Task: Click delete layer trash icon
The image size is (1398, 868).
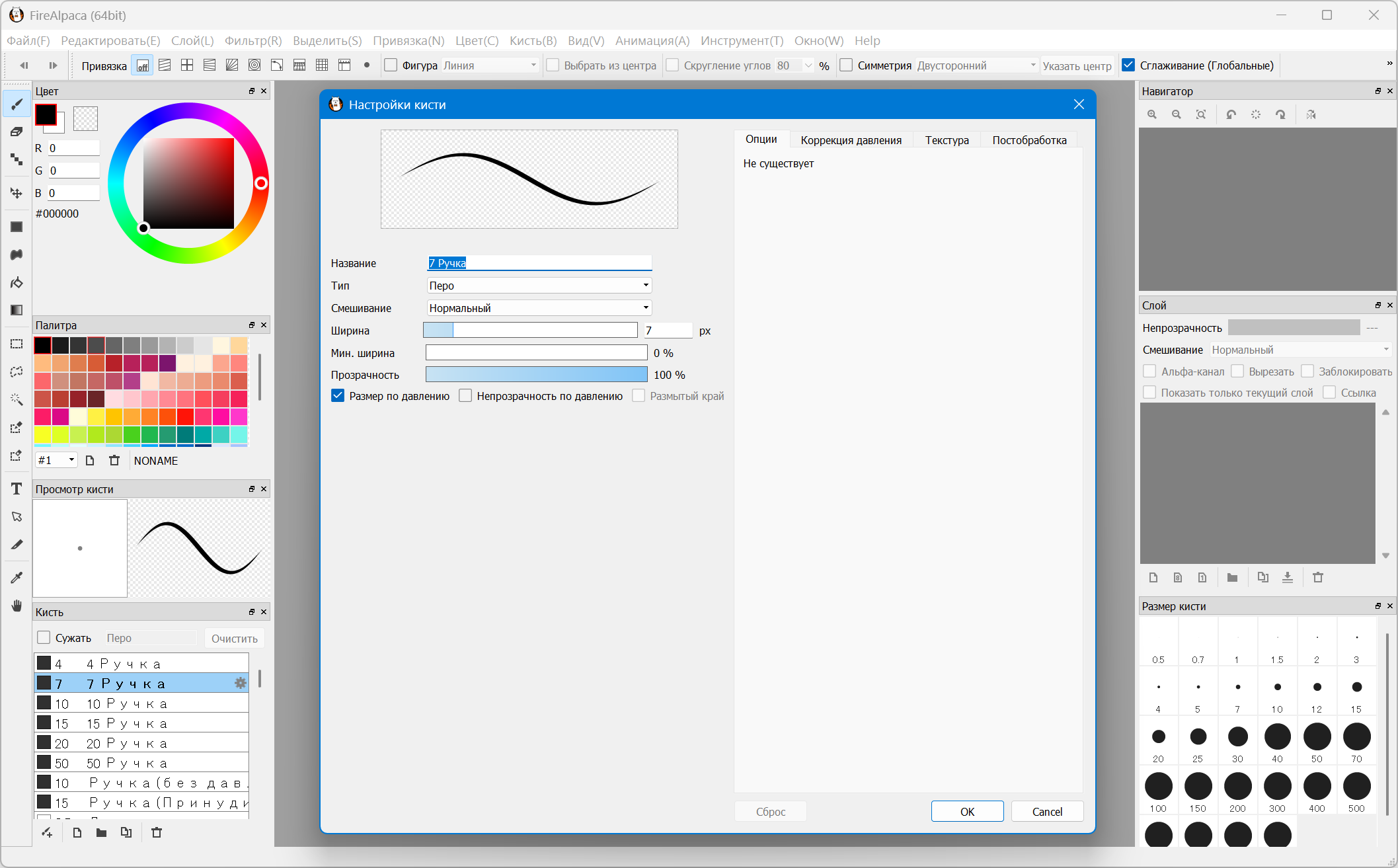Action: [x=1318, y=577]
